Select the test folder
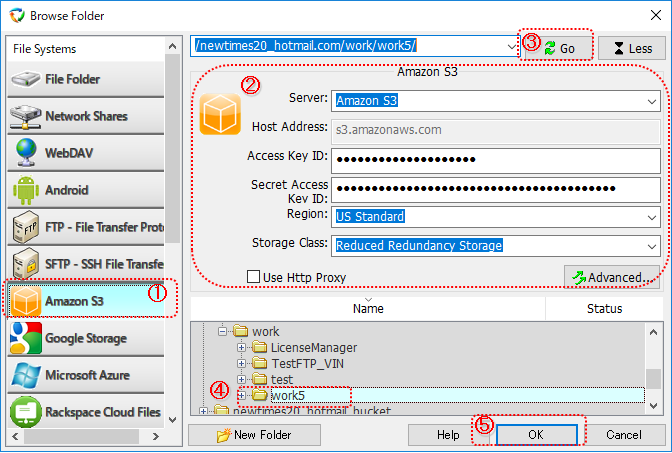Viewport: 672px width, 453px height. (282, 379)
